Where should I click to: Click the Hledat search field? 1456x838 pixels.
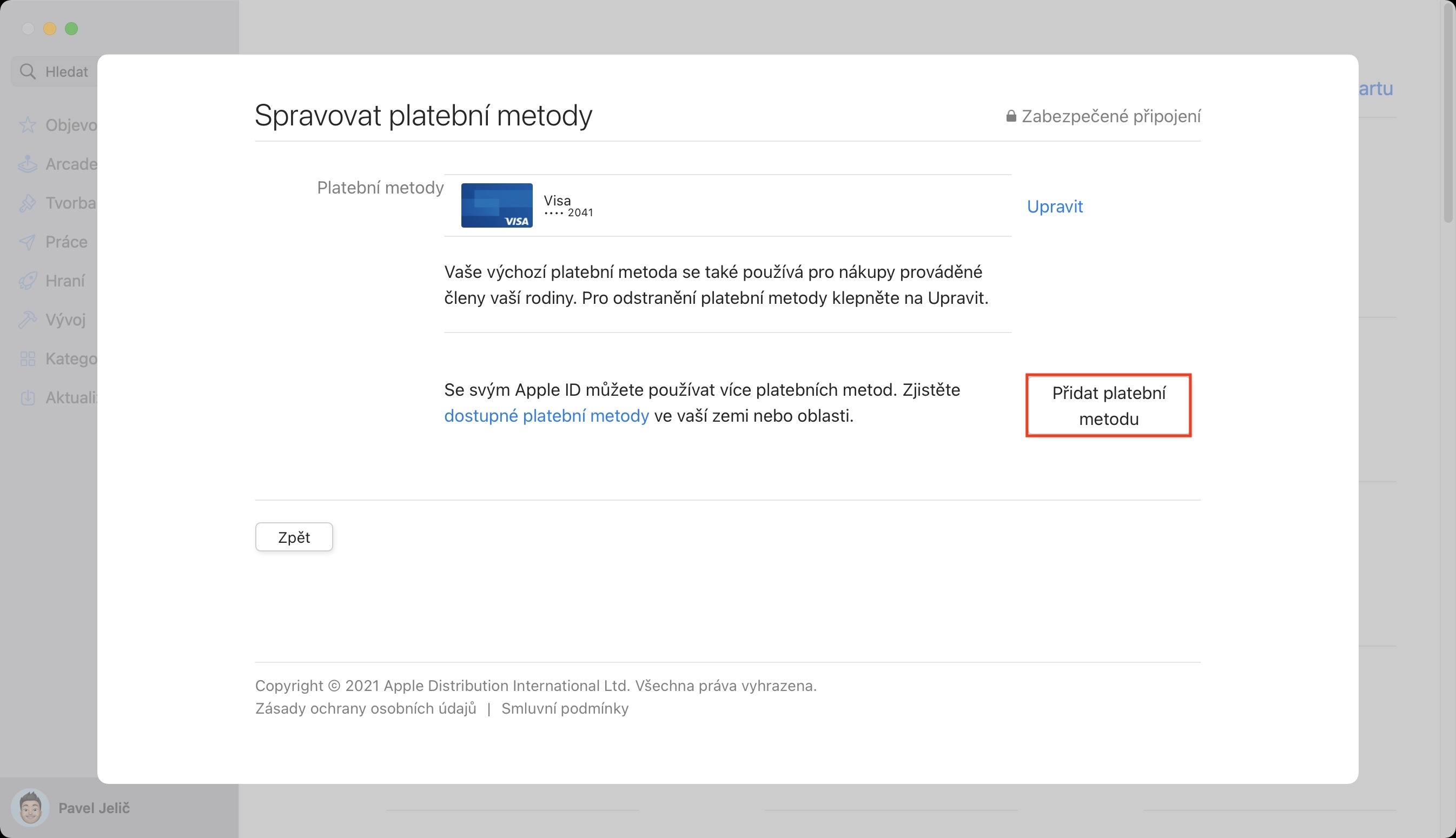pos(66,72)
